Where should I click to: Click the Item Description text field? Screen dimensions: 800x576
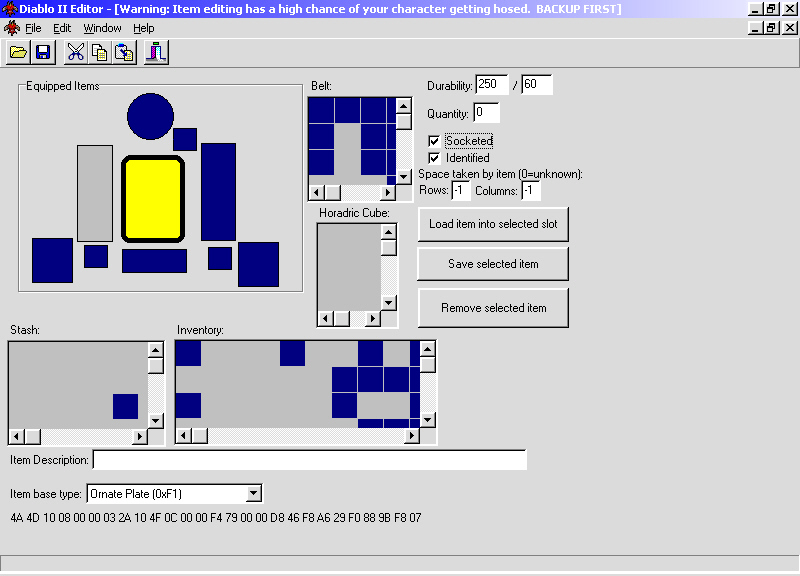(x=310, y=460)
